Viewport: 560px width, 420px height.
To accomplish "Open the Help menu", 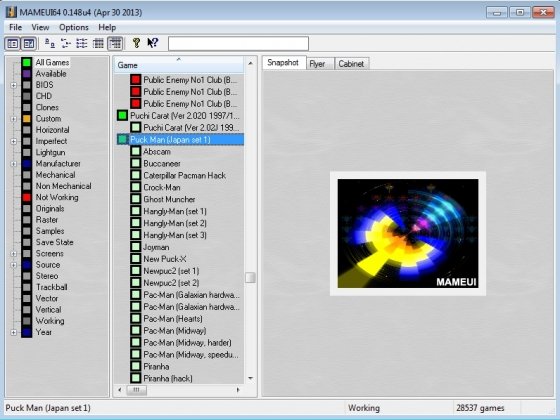I will [107, 28].
